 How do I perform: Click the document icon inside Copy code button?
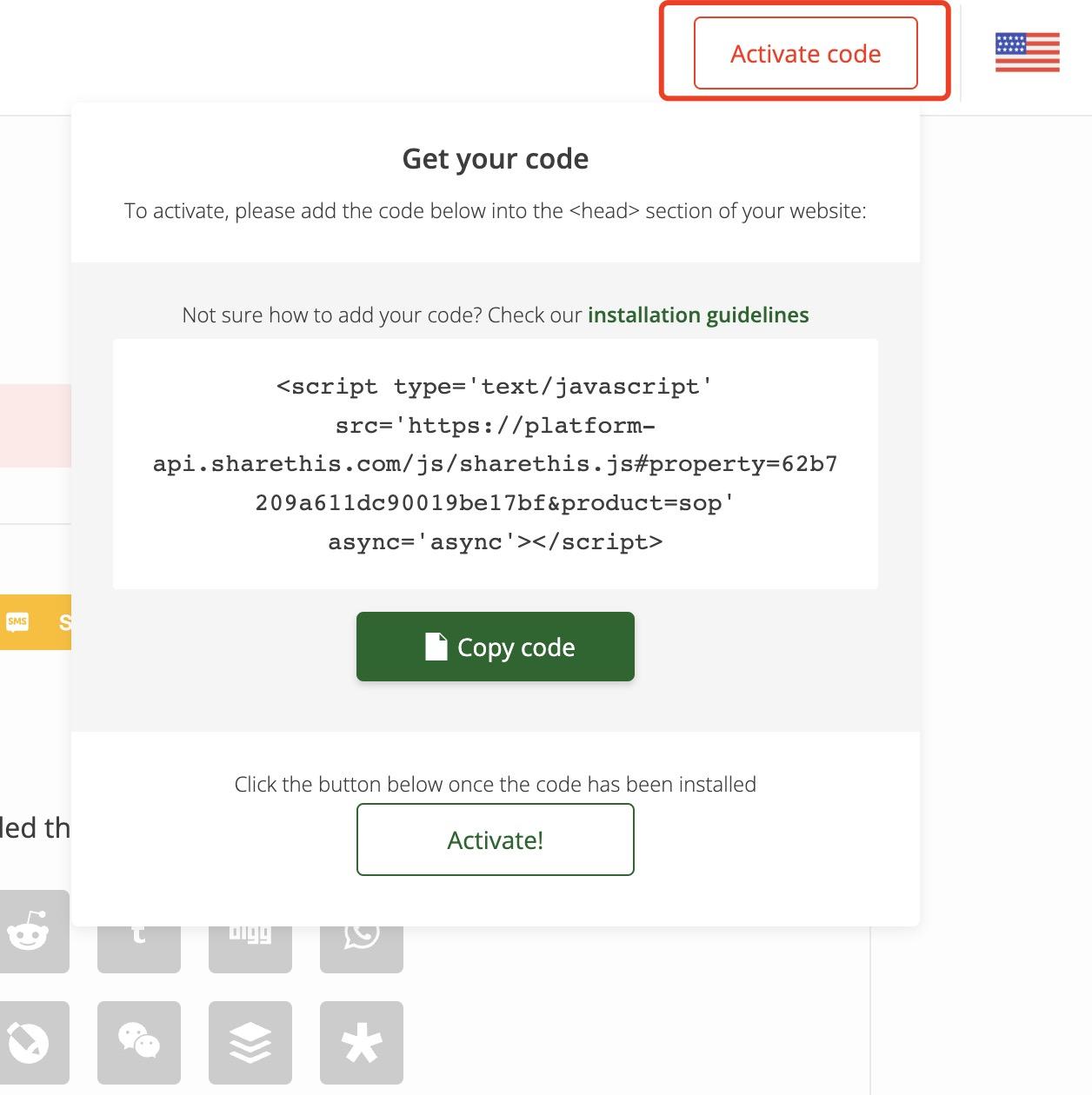437,646
